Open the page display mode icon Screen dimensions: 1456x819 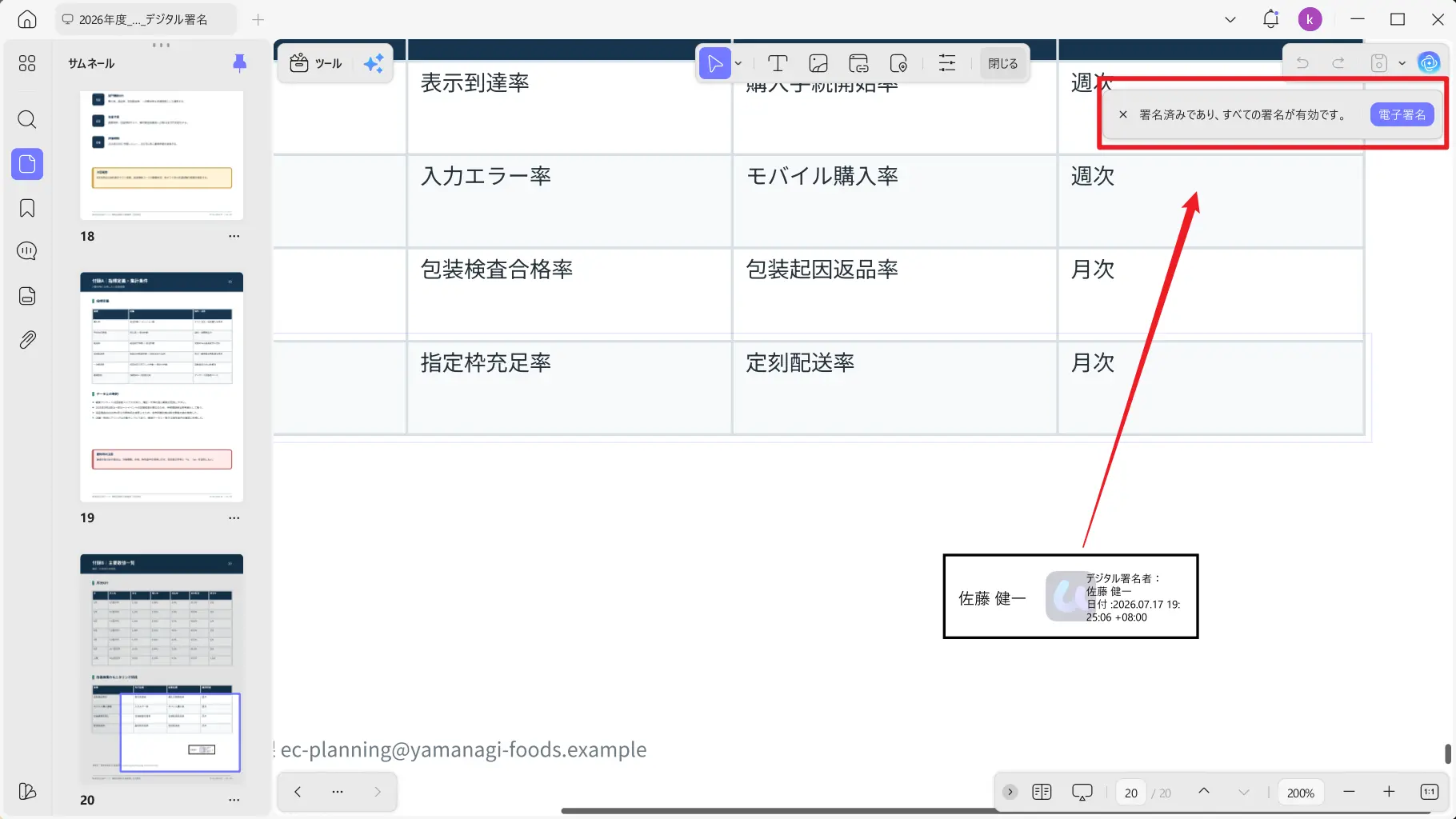[1042, 792]
